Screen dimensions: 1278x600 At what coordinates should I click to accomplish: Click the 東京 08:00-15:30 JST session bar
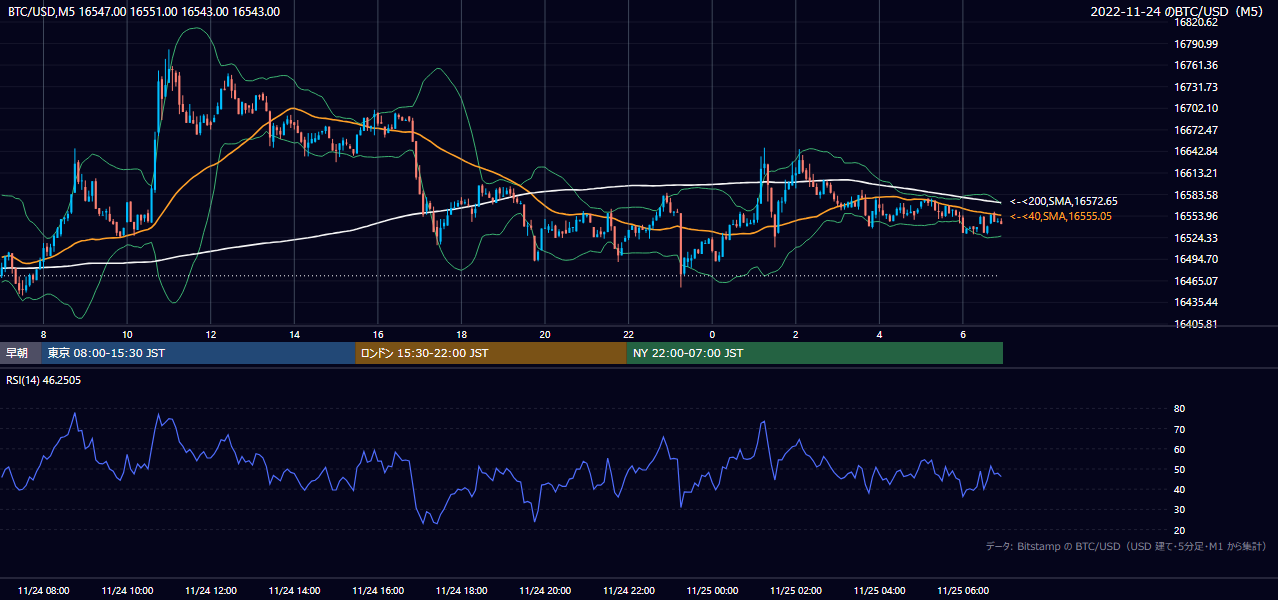[198, 353]
